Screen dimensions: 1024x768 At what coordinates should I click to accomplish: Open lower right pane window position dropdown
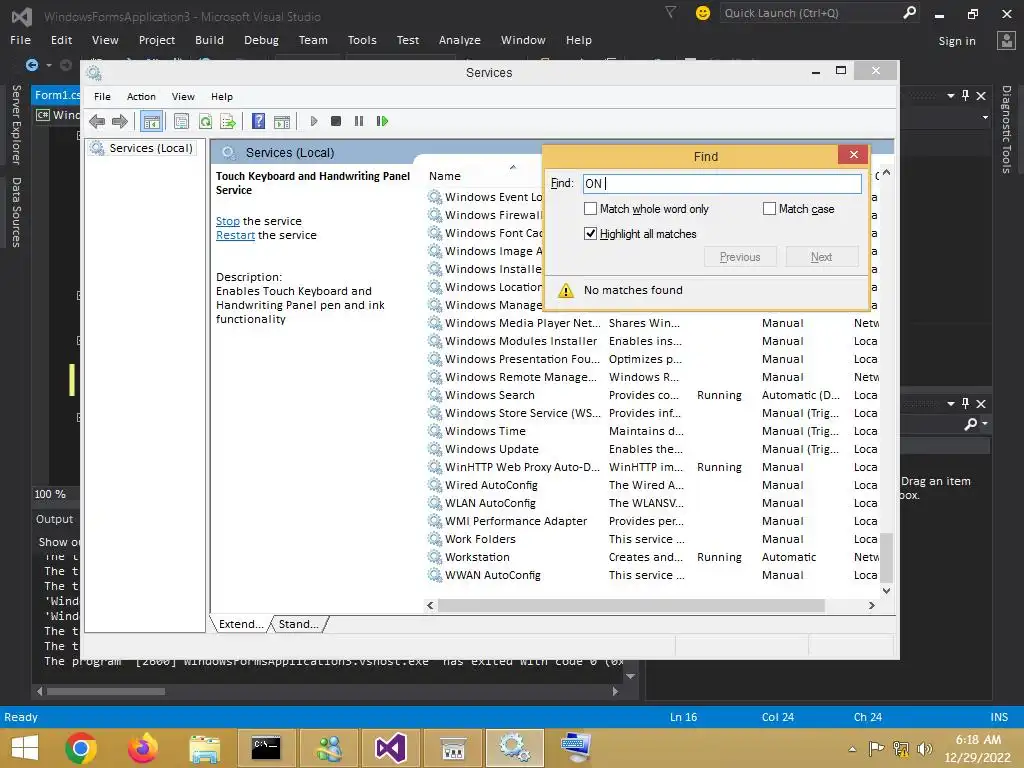coord(951,404)
